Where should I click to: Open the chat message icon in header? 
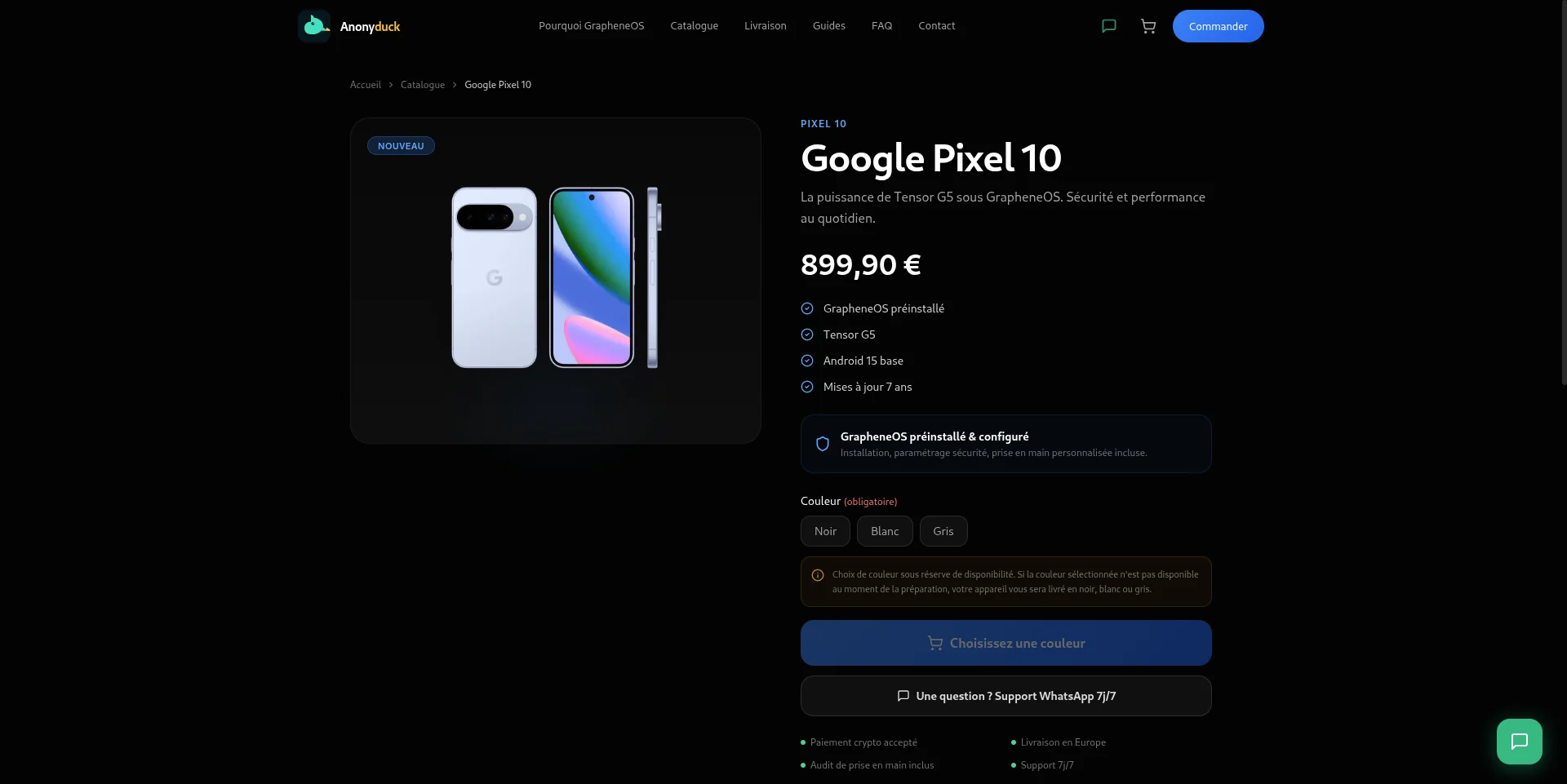(1109, 26)
